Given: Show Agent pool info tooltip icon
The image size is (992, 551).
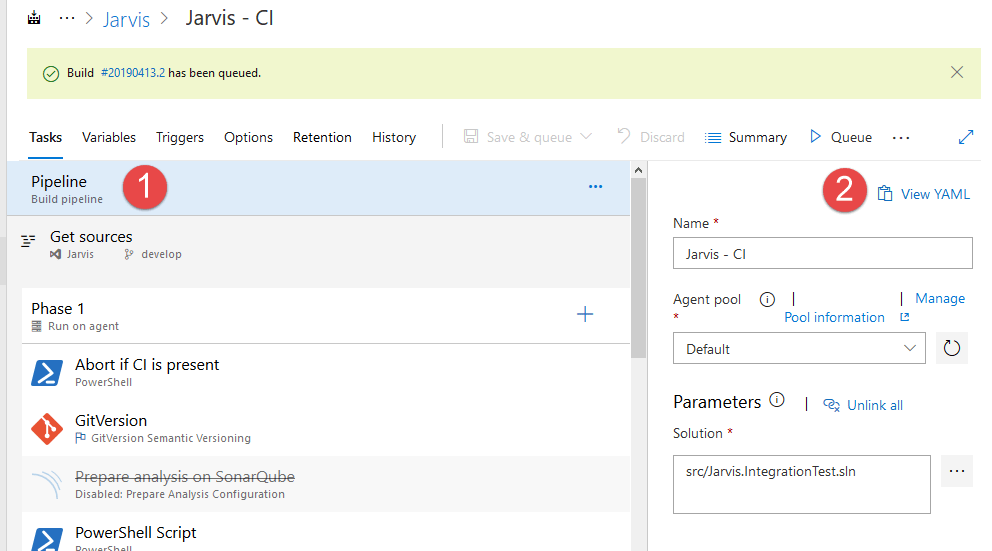Looking at the screenshot, I should pos(767,299).
